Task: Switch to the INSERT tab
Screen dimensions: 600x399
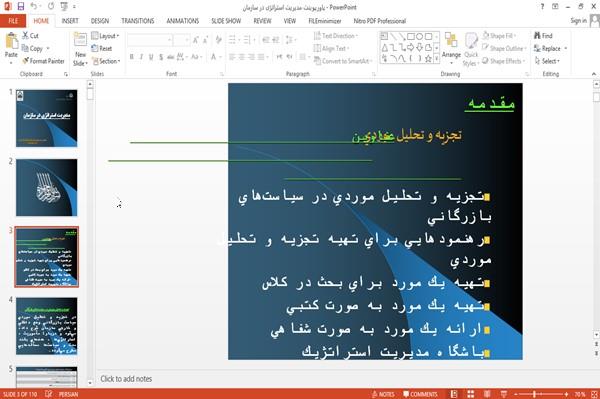Action: pos(70,21)
